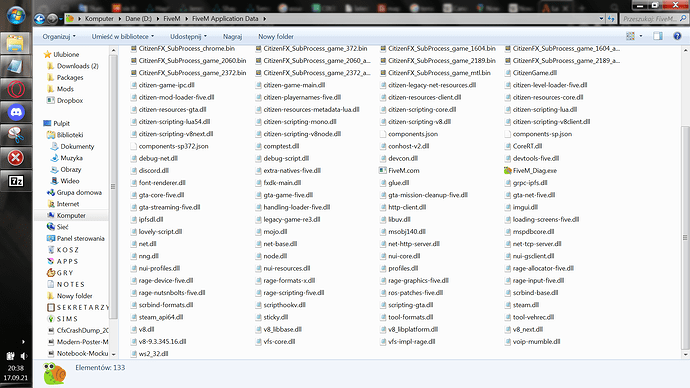Image resolution: width=690 pixels, height=388 pixels.
Task: Click the Grupa domowa icon
Action: [x=51, y=192]
